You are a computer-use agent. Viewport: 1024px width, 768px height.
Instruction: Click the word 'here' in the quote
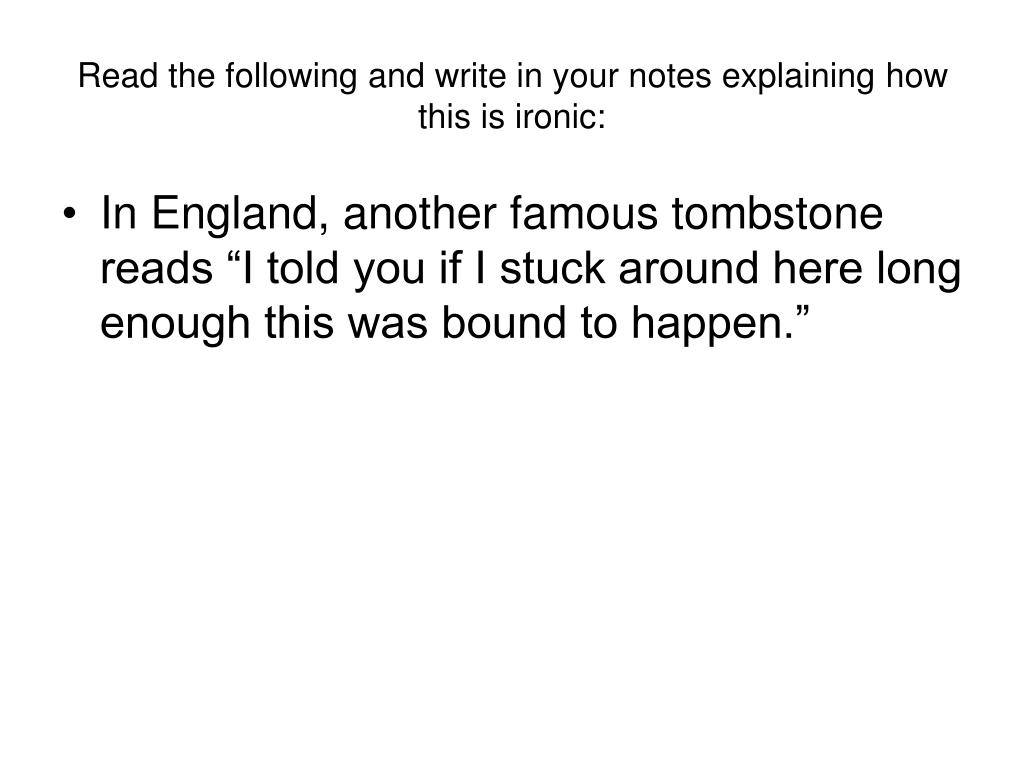pyautogui.click(x=817, y=268)
